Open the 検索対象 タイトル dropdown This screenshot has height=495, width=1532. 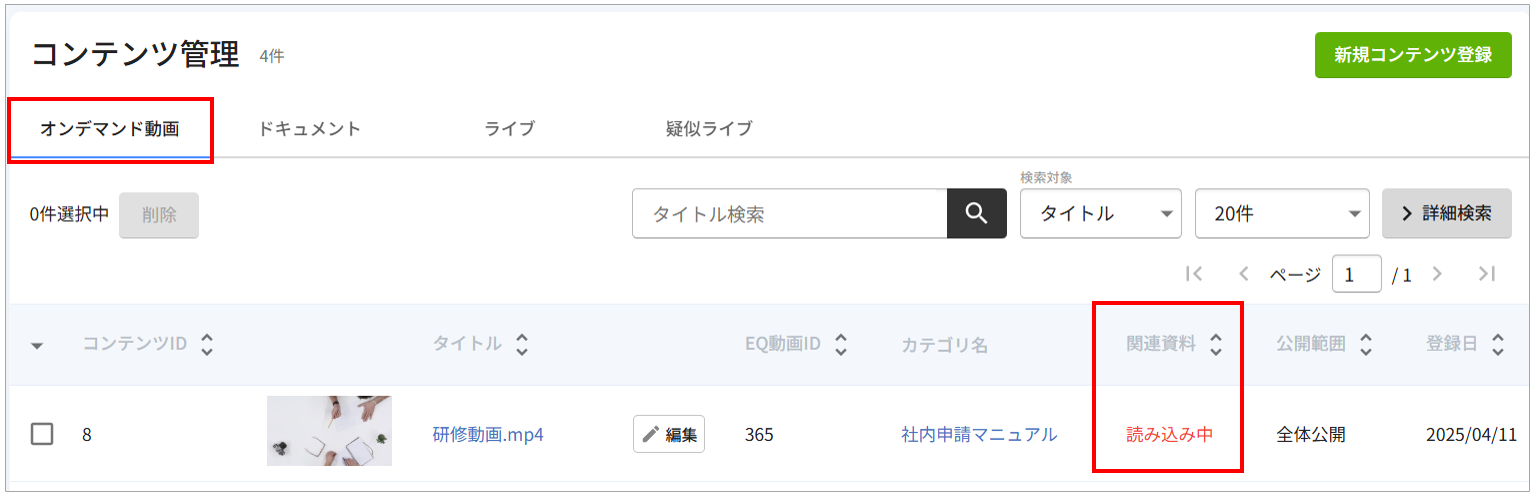(1101, 213)
